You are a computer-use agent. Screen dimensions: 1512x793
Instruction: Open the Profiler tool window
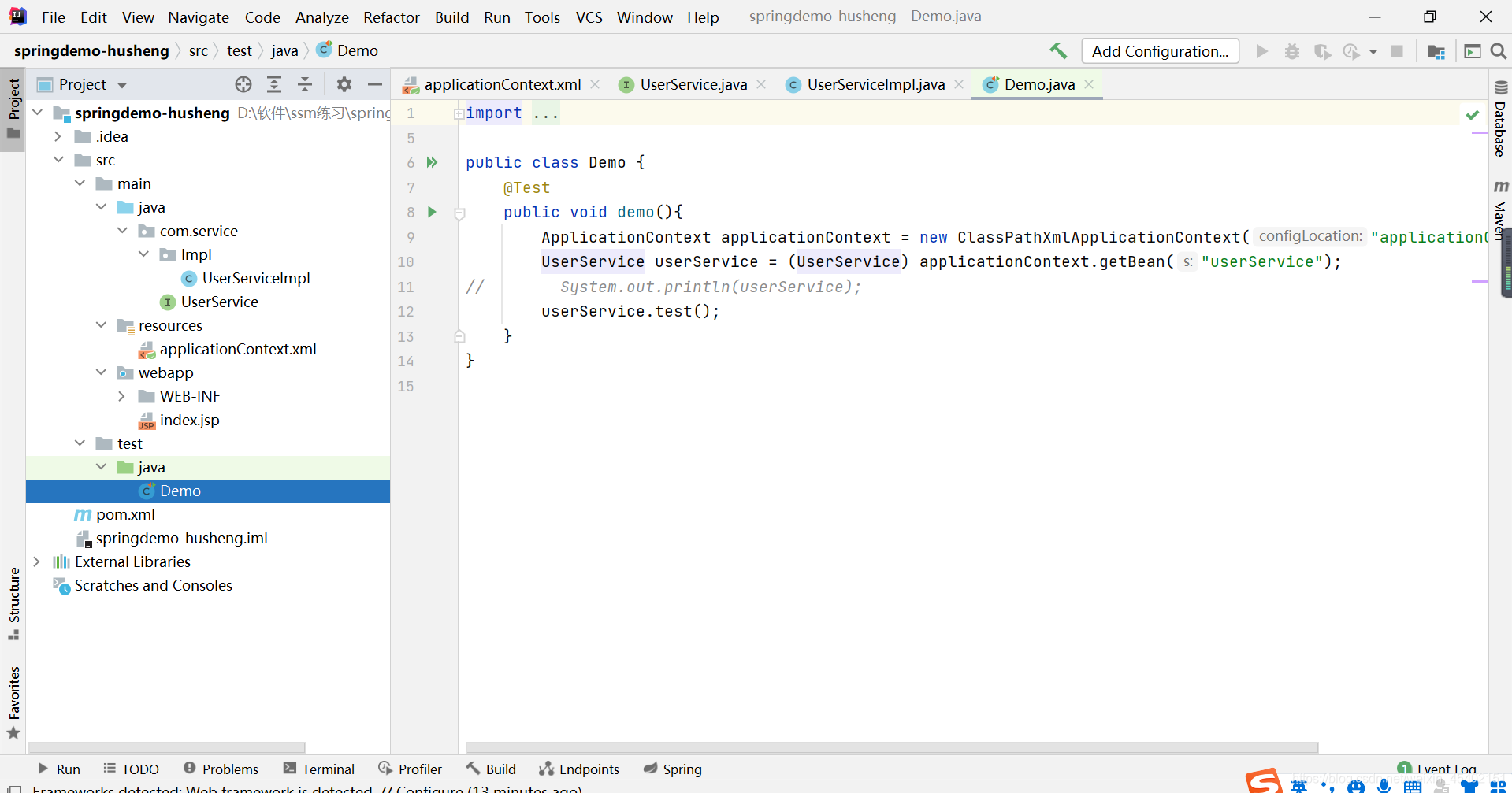pos(410,769)
